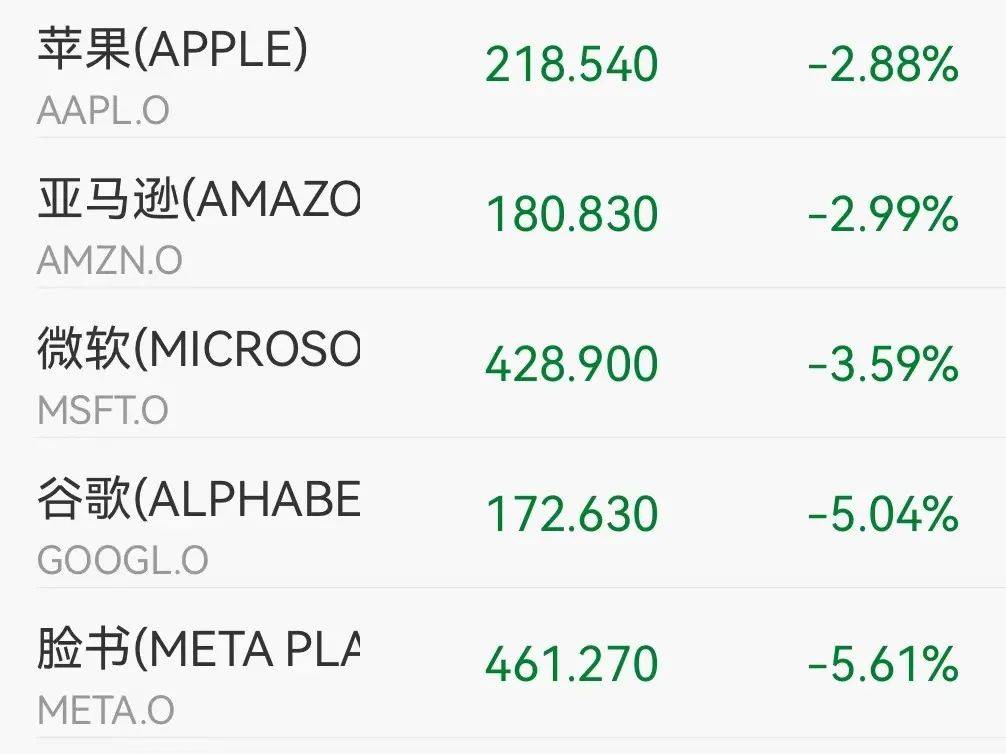
Task: Tap Meta's price 461.270
Action: tap(572, 663)
